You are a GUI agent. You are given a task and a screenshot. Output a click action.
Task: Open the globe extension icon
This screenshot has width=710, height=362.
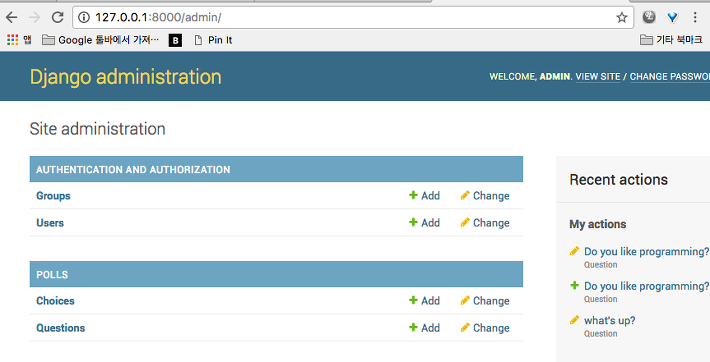point(649,17)
